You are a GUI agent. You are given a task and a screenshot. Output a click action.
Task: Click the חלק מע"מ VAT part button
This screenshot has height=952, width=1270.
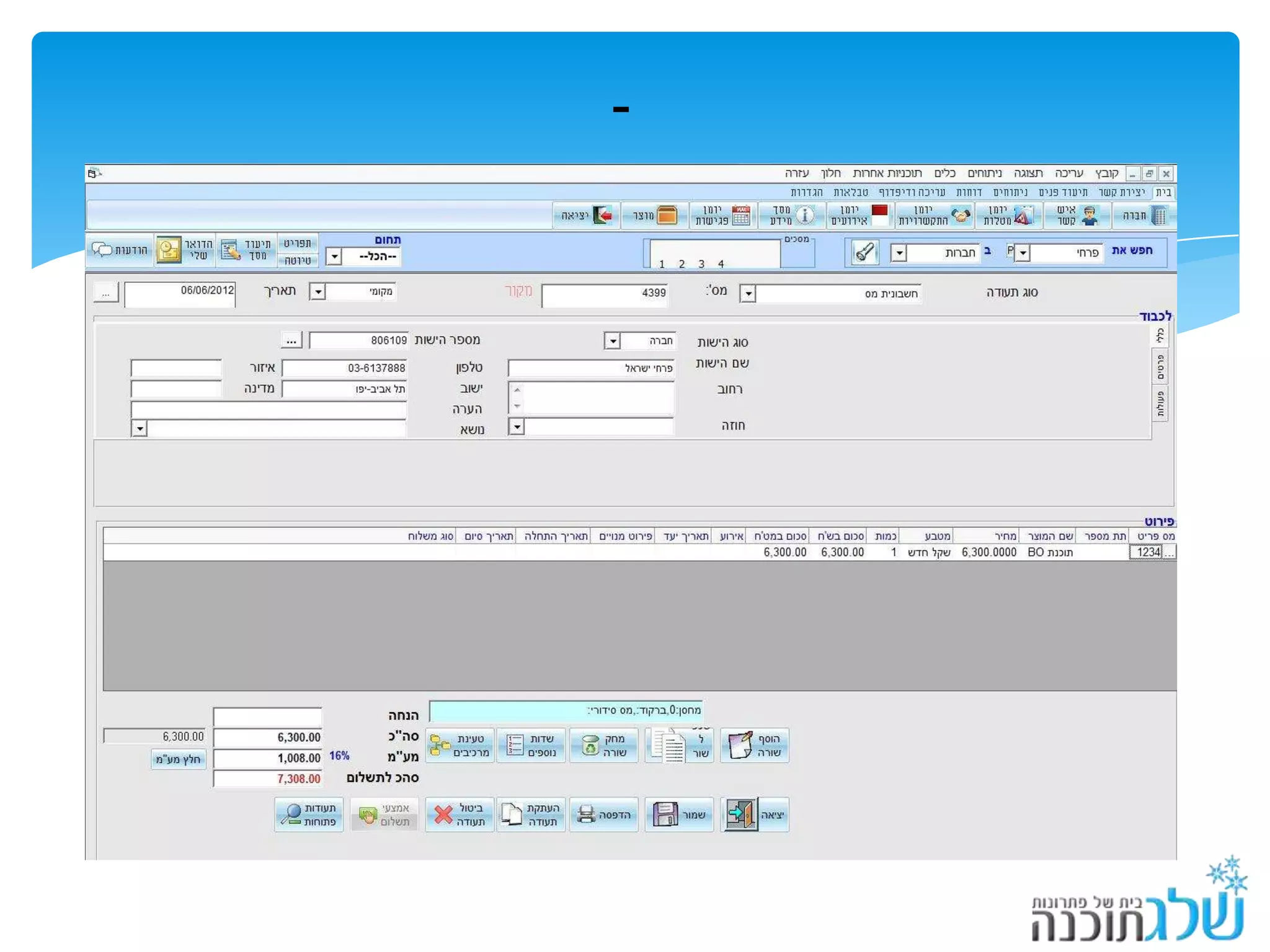tap(179, 759)
